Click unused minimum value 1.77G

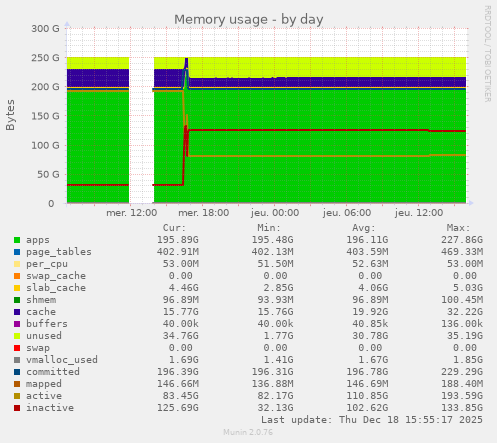(278, 336)
